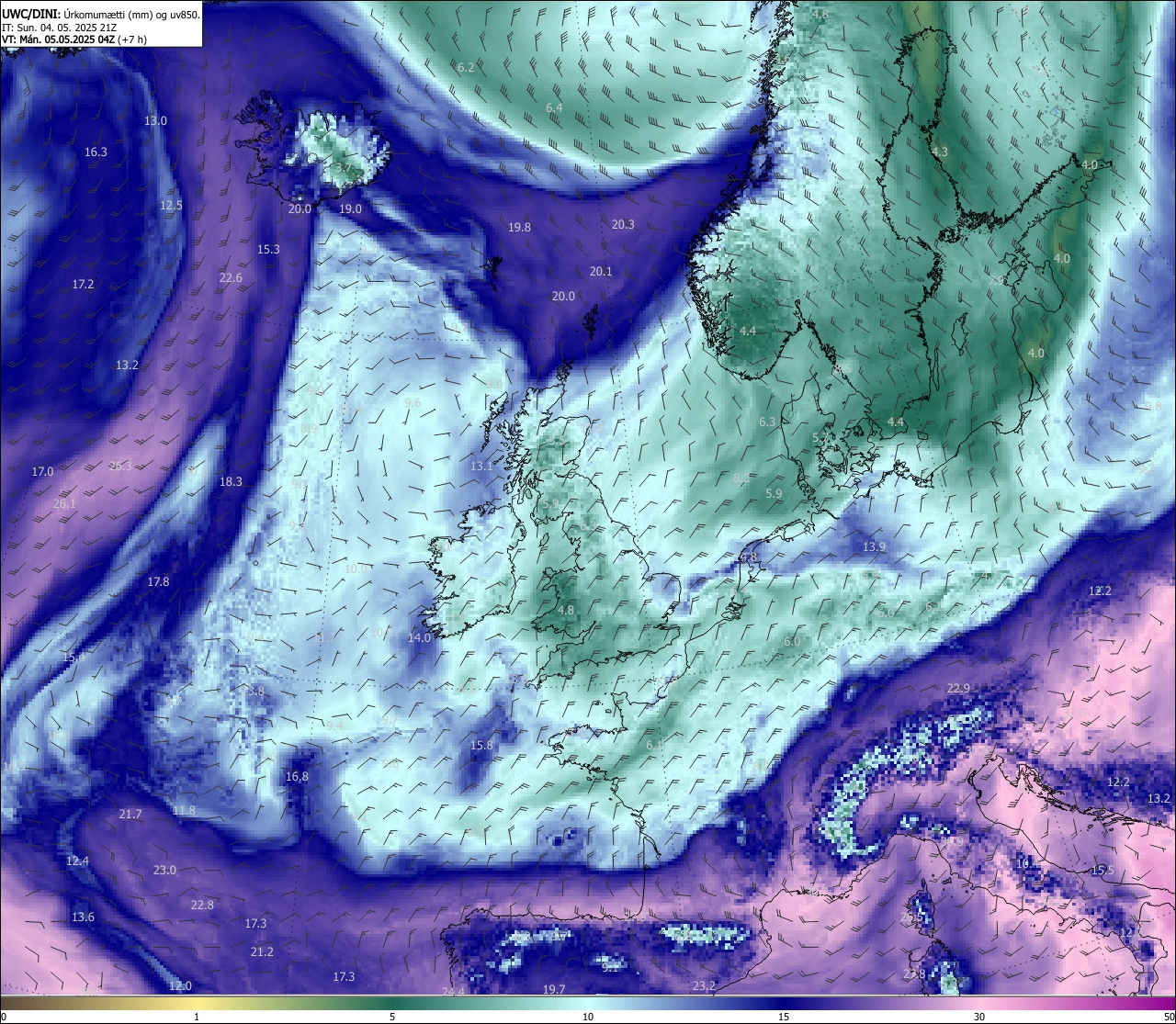Click the map value 21.7

pos(130,815)
